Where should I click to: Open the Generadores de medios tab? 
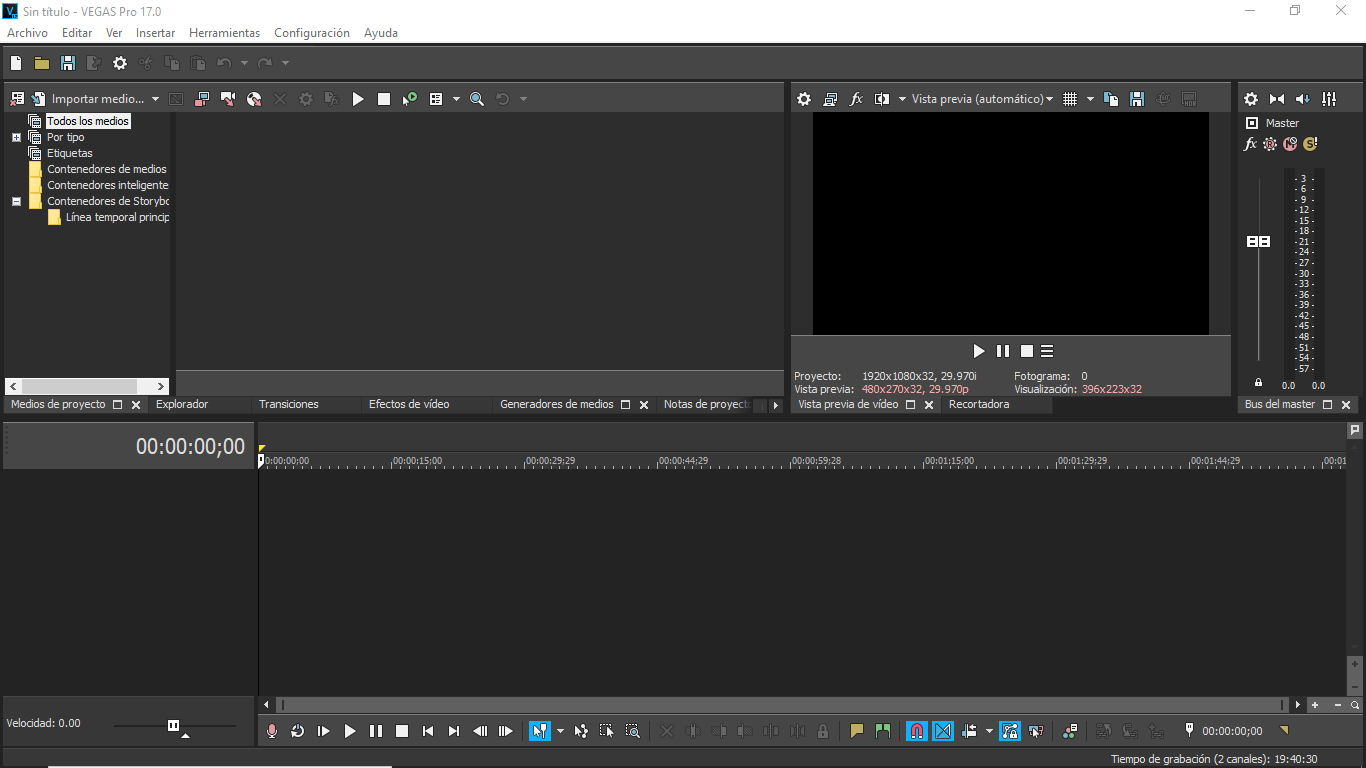[x=557, y=404]
